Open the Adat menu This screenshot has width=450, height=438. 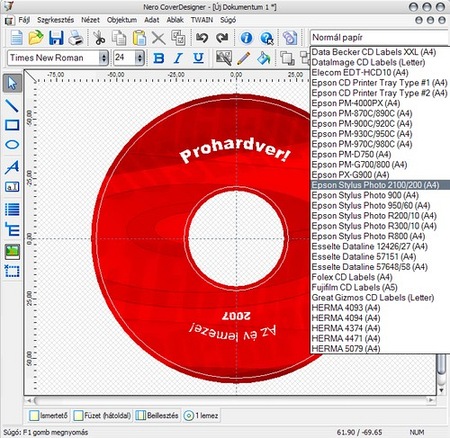coord(151,20)
